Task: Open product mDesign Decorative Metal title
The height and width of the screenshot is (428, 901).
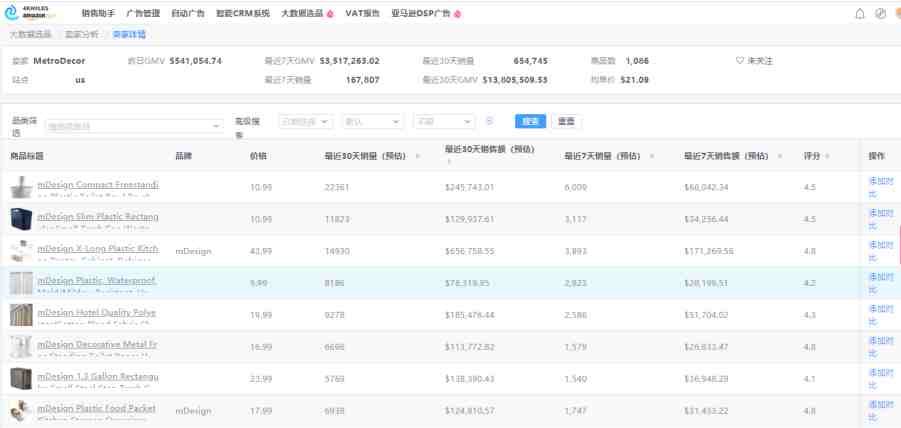Action: tap(97, 345)
